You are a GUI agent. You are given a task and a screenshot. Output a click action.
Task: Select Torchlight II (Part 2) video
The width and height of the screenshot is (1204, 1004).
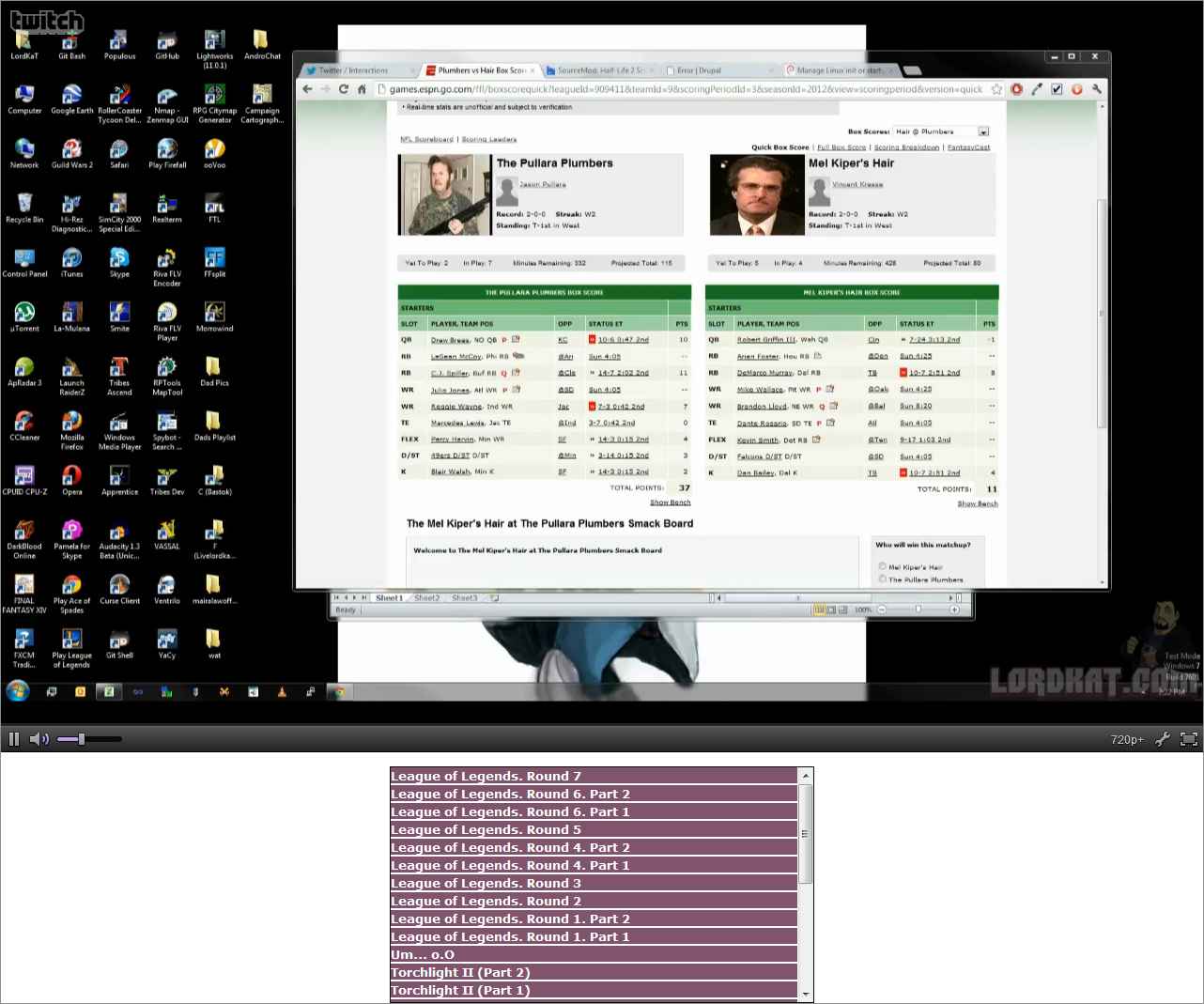click(594, 972)
